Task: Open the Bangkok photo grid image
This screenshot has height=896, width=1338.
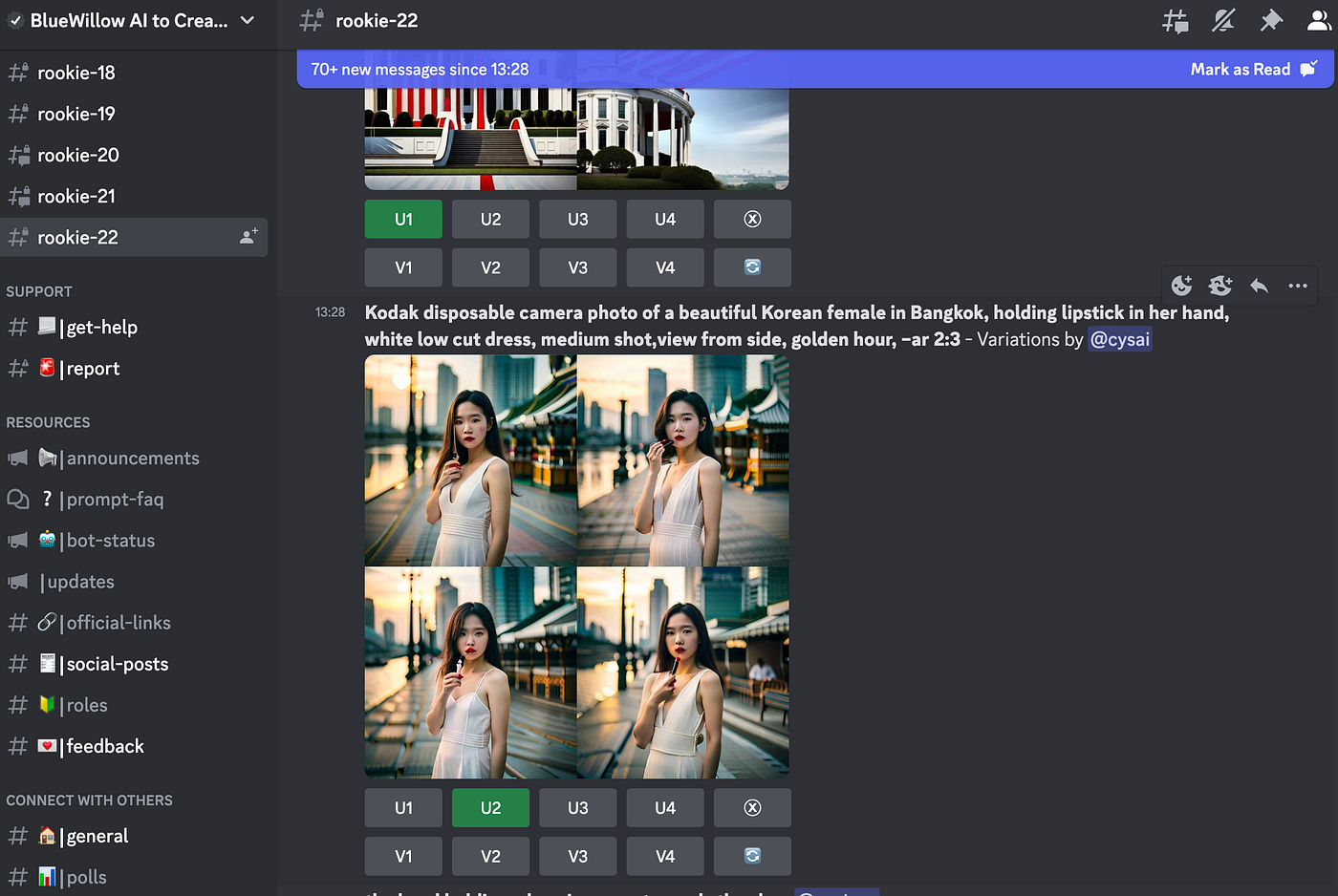Action: point(576,565)
